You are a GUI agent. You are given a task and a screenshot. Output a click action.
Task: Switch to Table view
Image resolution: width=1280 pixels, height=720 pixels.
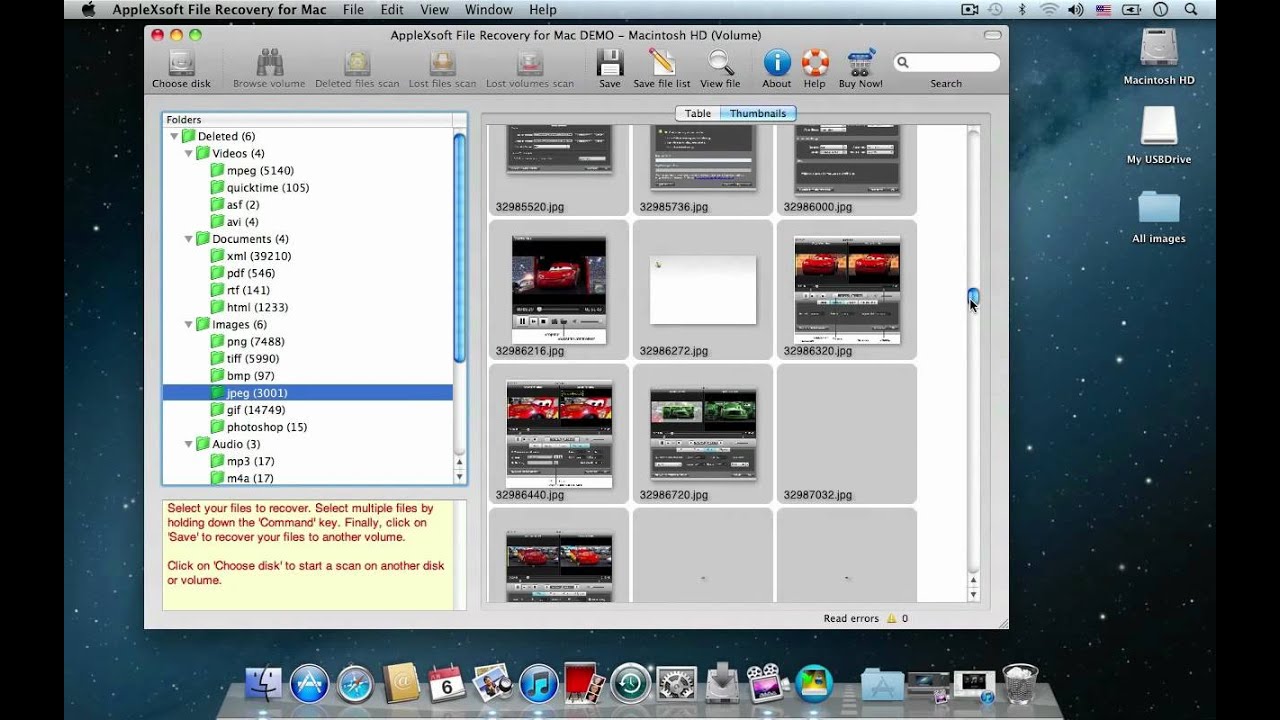698,113
